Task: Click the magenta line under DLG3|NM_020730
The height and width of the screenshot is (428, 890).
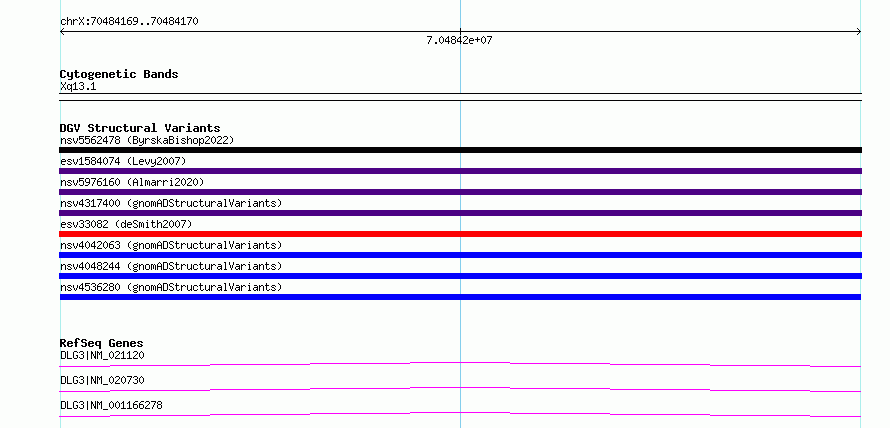Action: pos(460,389)
